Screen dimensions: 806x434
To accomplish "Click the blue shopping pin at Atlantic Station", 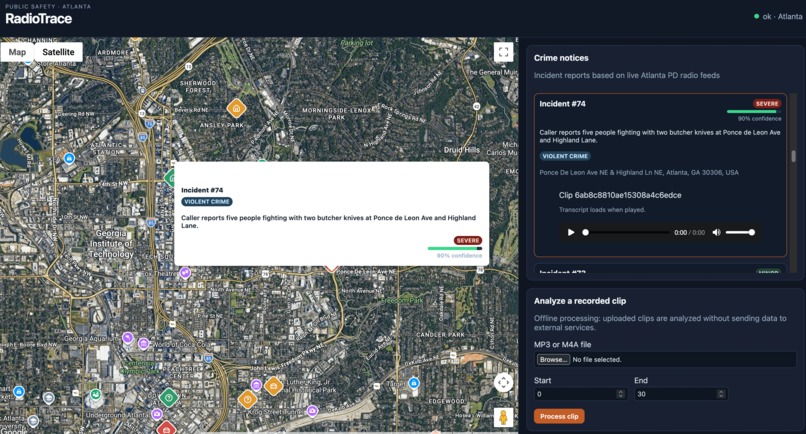I will coord(69,158).
